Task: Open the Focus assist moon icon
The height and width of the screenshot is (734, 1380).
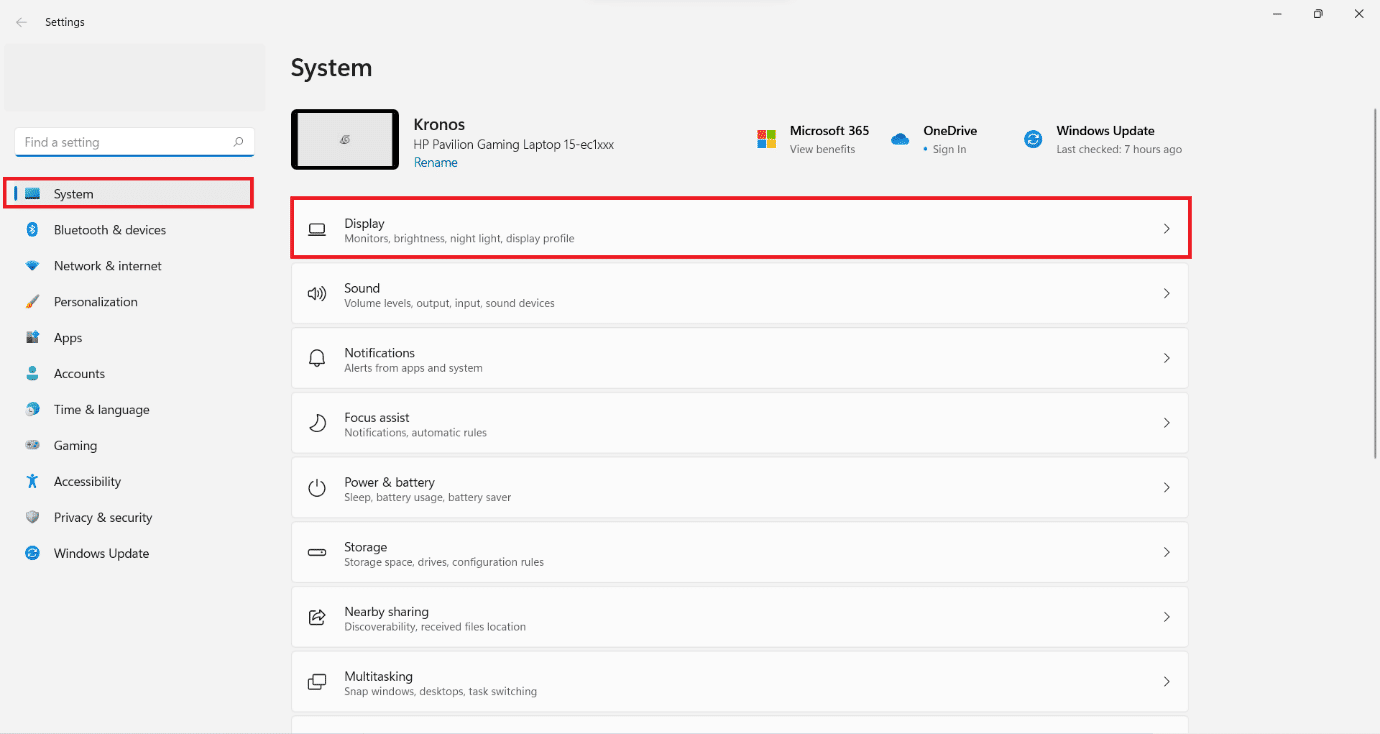Action: tap(316, 423)
